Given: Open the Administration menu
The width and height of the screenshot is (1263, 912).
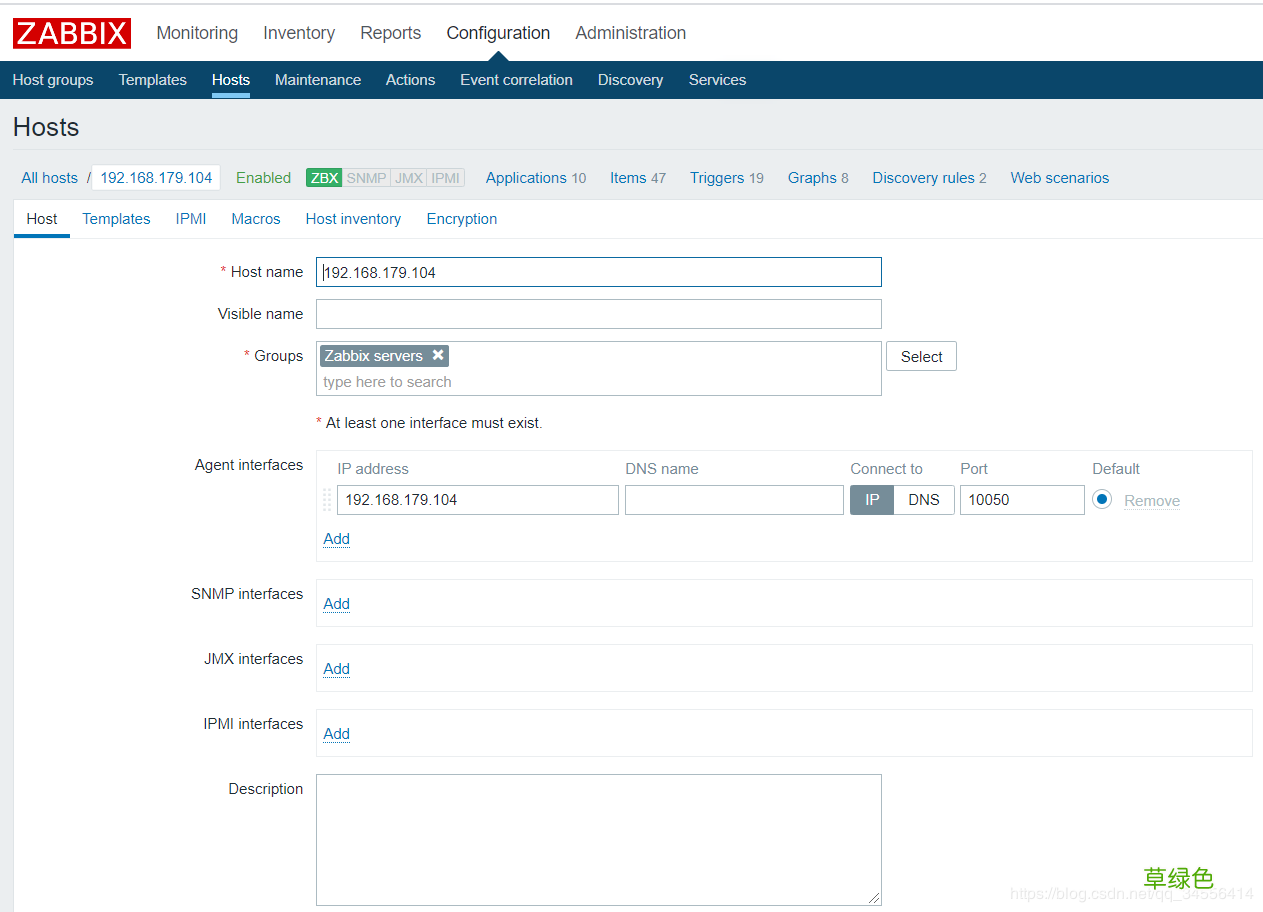Looking at the screenshot, I should coord(631,33).
